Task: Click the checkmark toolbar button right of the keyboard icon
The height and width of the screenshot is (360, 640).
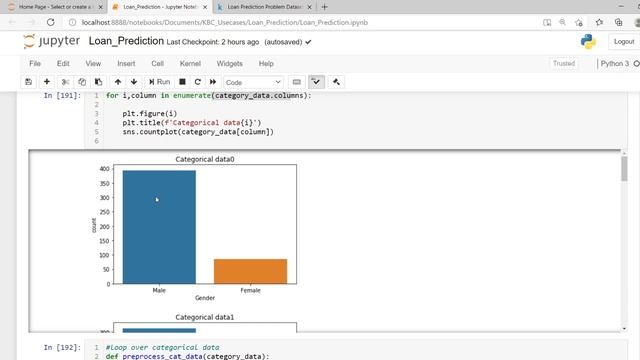Action: pos(316,82)
